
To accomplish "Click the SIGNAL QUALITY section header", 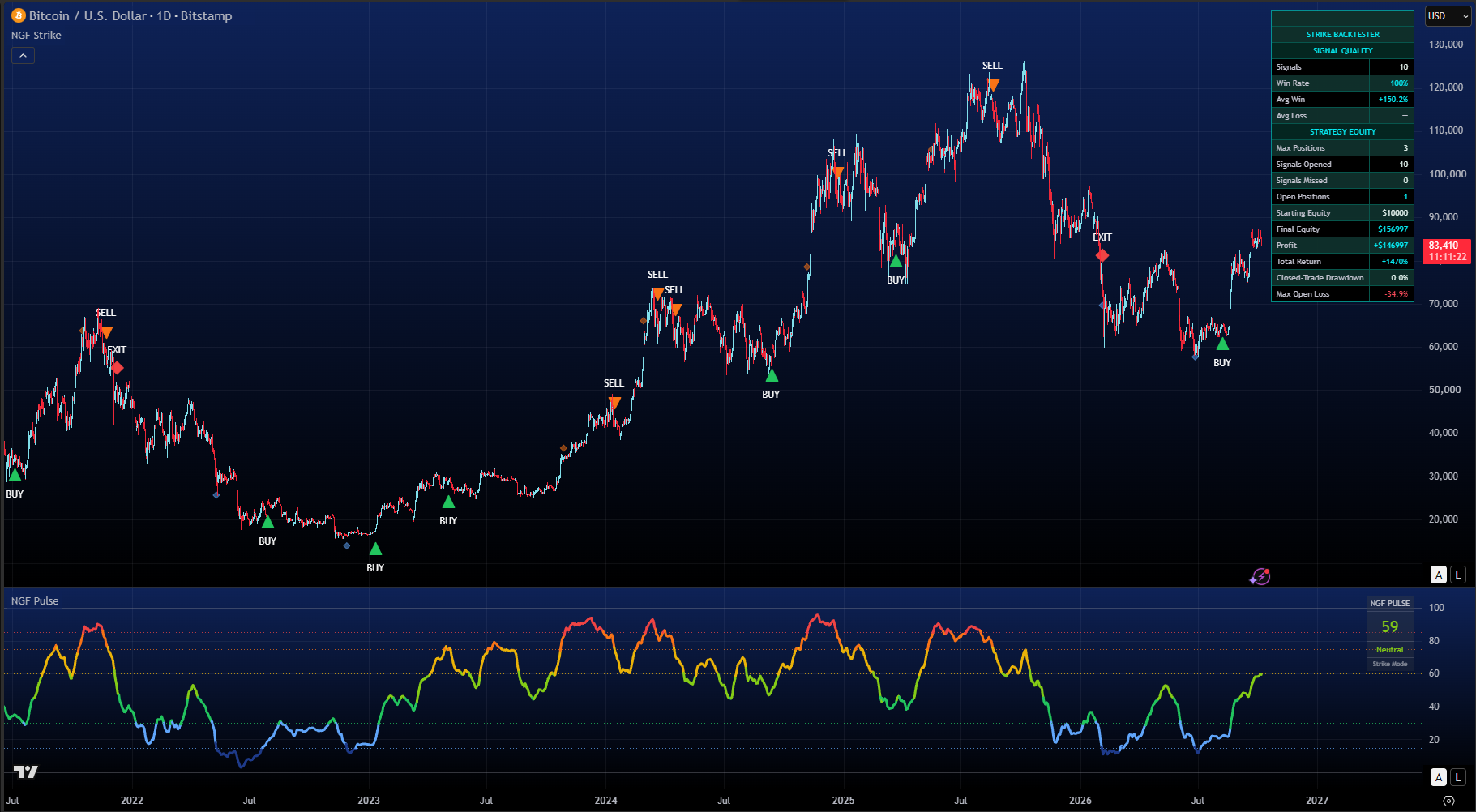I will pyautogui.click(x=1342, y=51).
